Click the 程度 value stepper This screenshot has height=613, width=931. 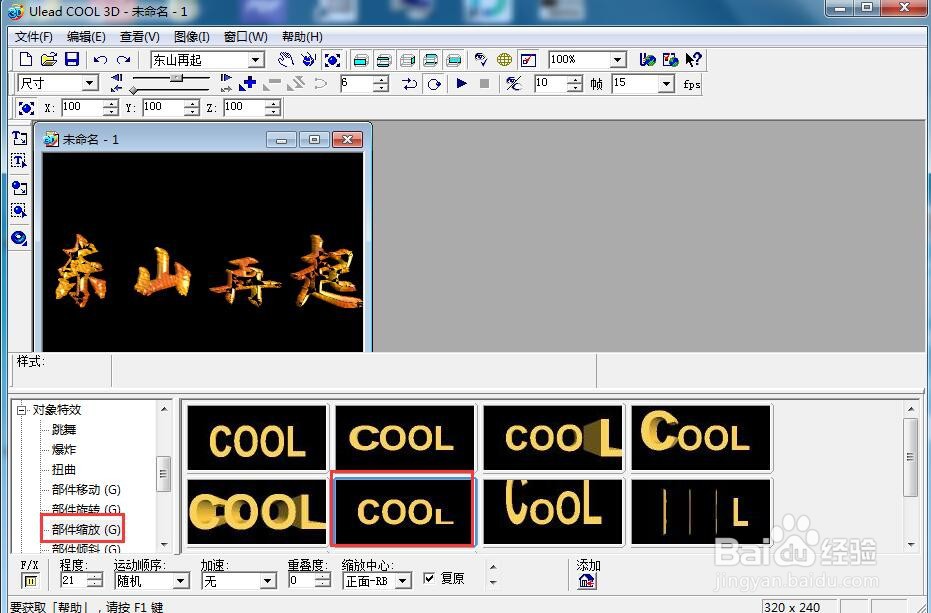[95, 581]
